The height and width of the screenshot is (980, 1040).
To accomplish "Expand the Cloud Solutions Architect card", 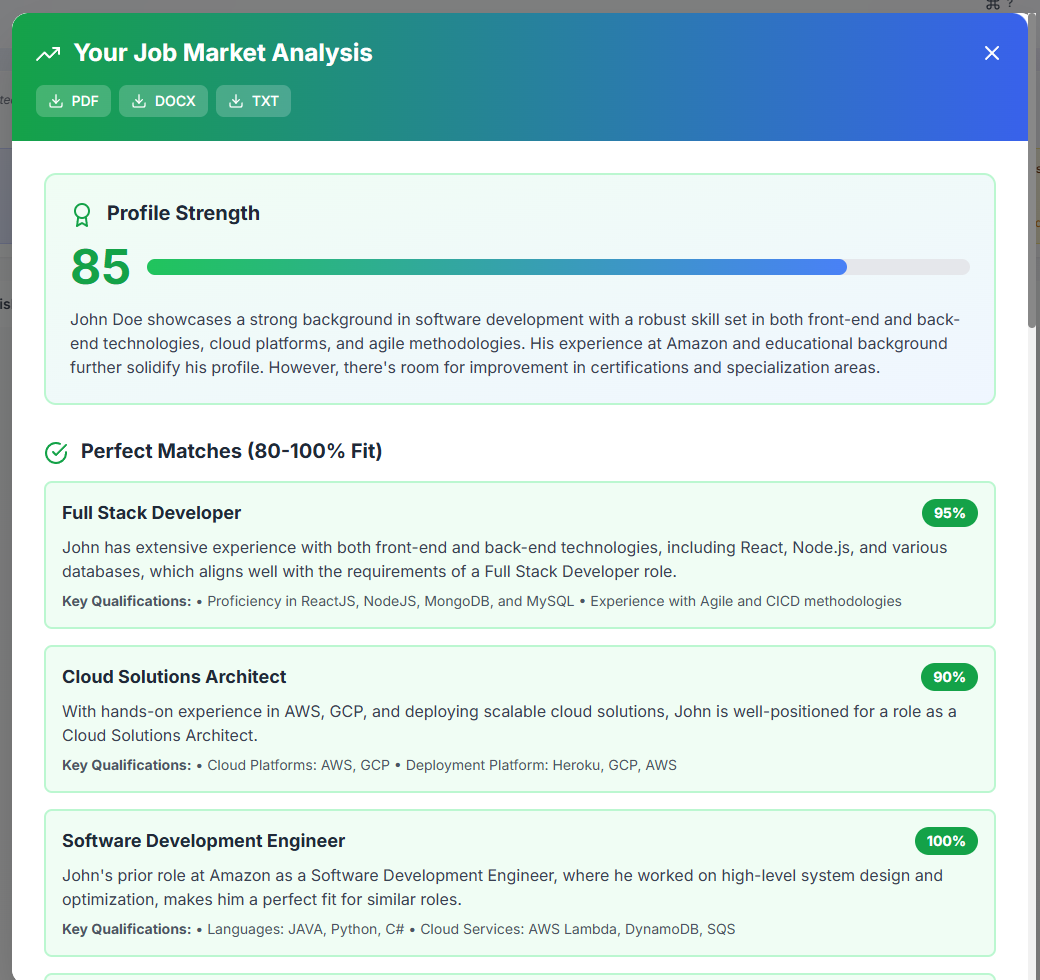I will [520, 719].
